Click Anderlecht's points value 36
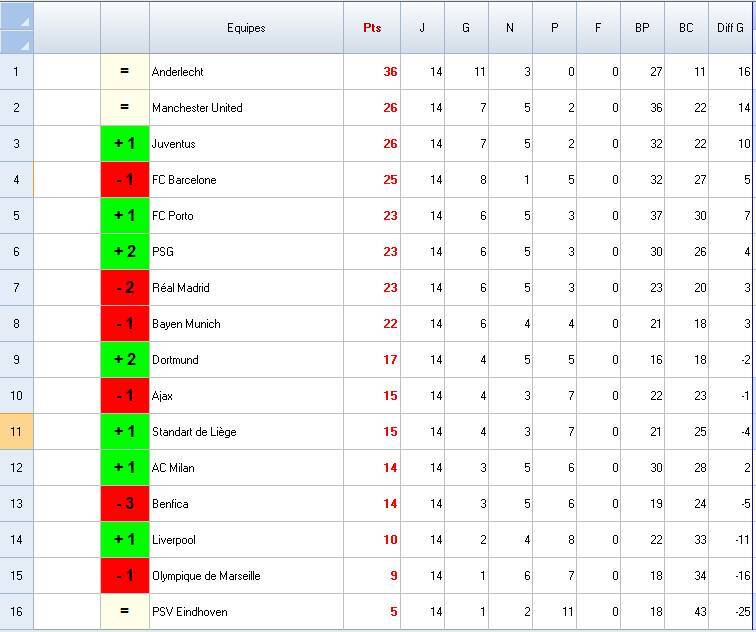The width and height of the screenshot is (756, 632). [372, 72]
